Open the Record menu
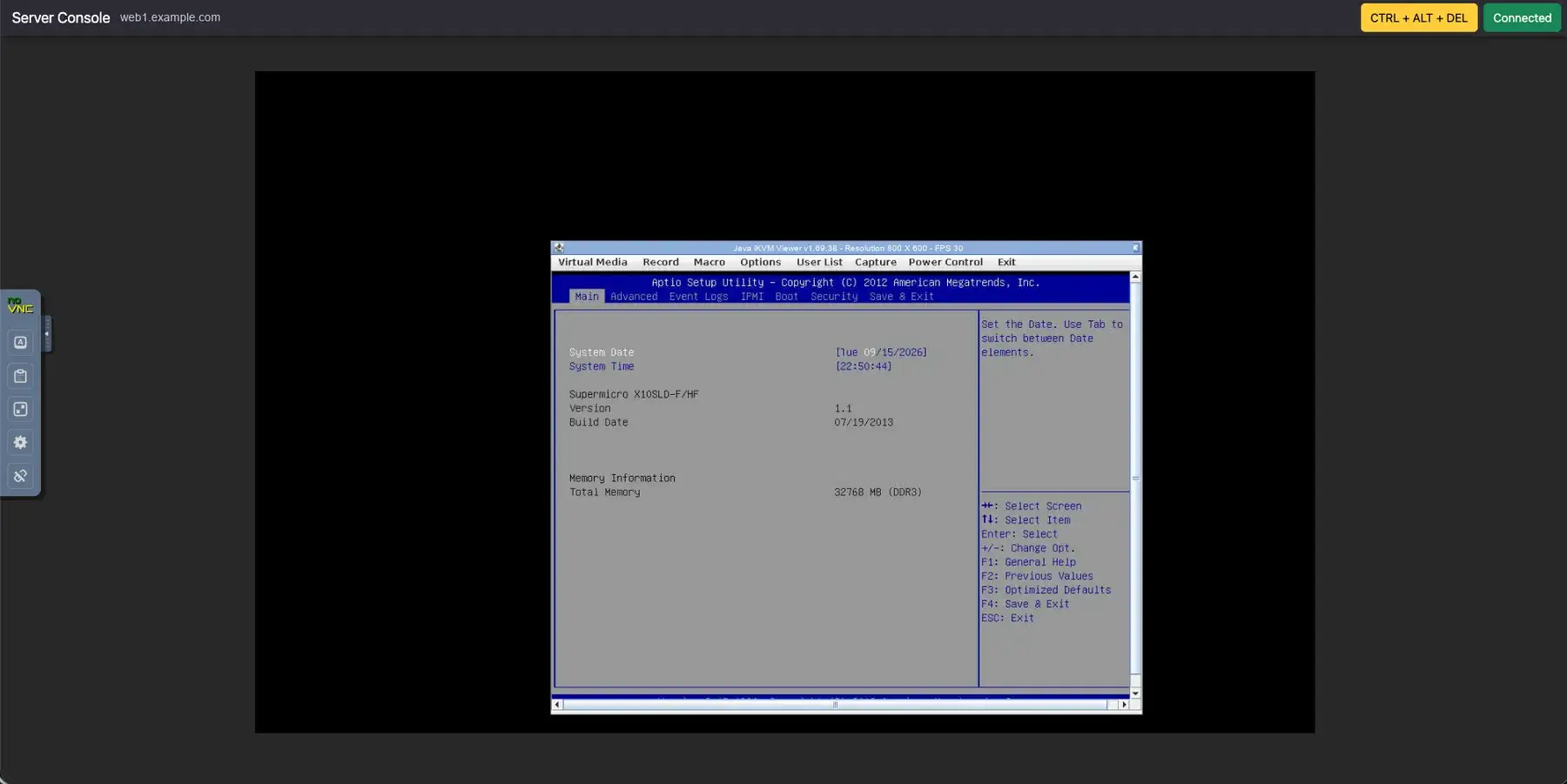Screen dimensions: 1567x784 pos(661,262)
